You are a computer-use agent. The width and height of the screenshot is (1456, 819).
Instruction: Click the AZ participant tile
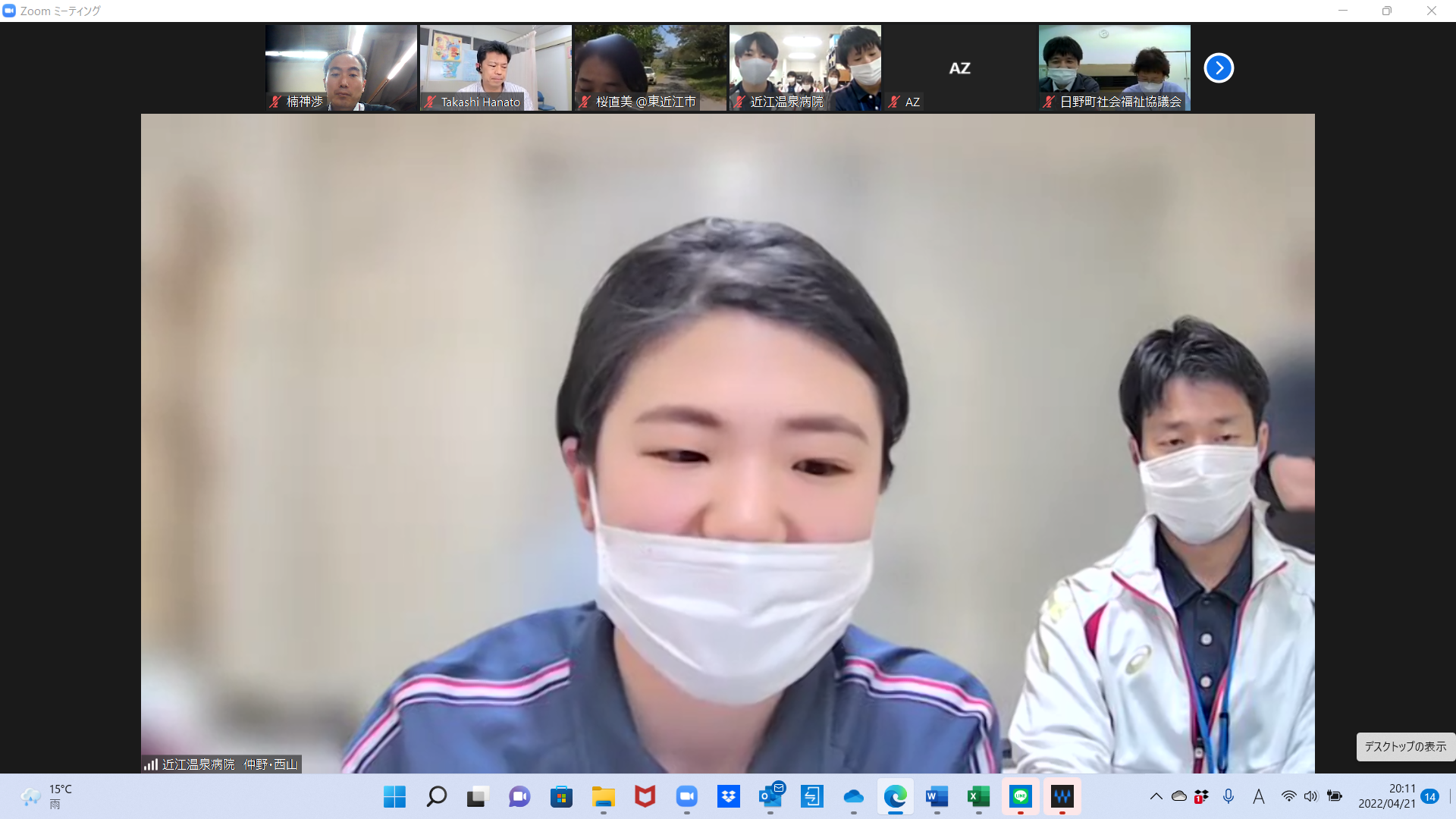tap(959, 67)
